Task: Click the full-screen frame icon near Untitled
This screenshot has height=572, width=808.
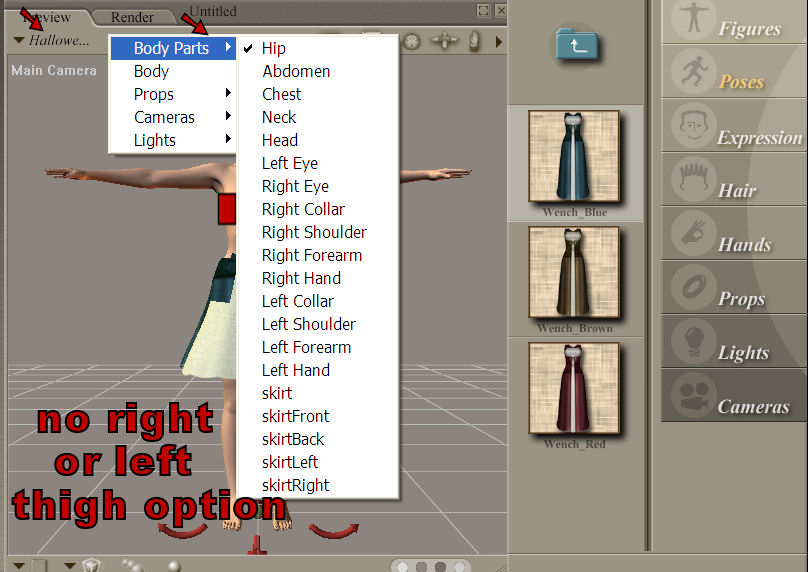Action: 483,10
